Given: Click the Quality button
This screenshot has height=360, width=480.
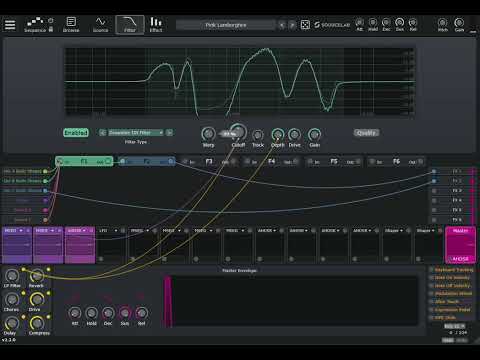Looking at the screenshot, I should [366, 133].
